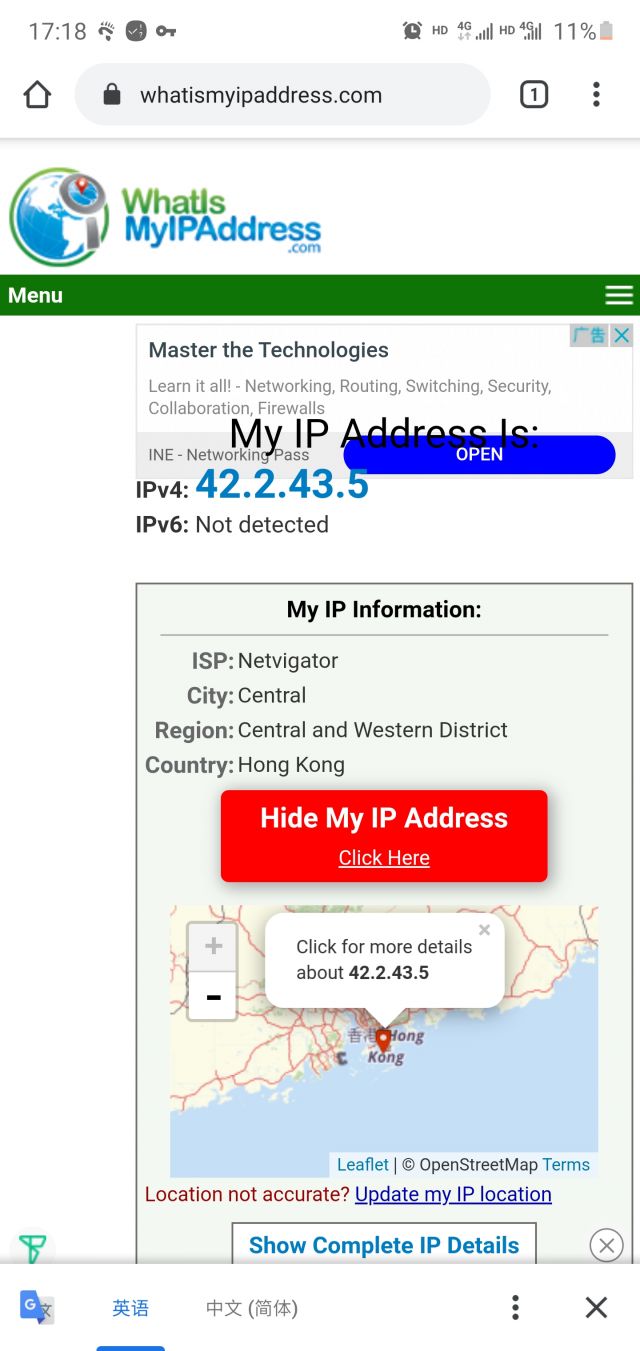Viewport: 640px width, 1351px height.
Task: Open Google Translate options three-dot menu
Action: click(x=515, y=1307)
